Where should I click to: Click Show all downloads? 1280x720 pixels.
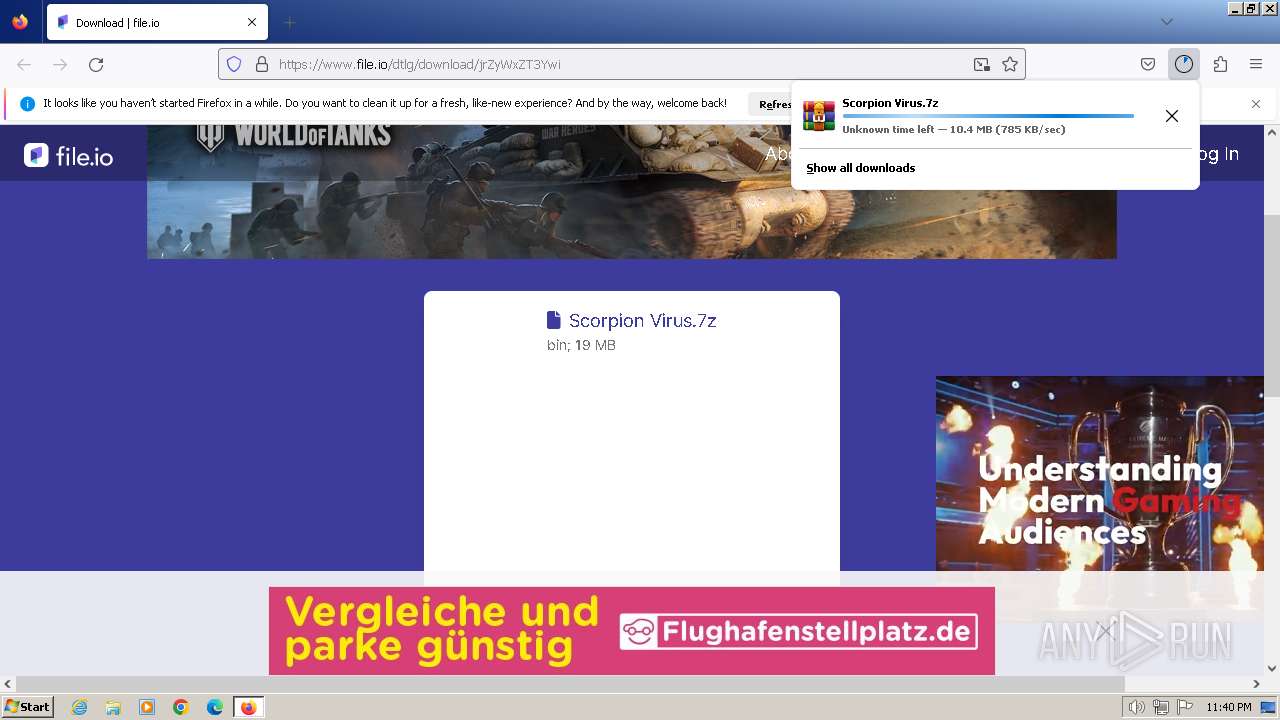coord(861,168)
